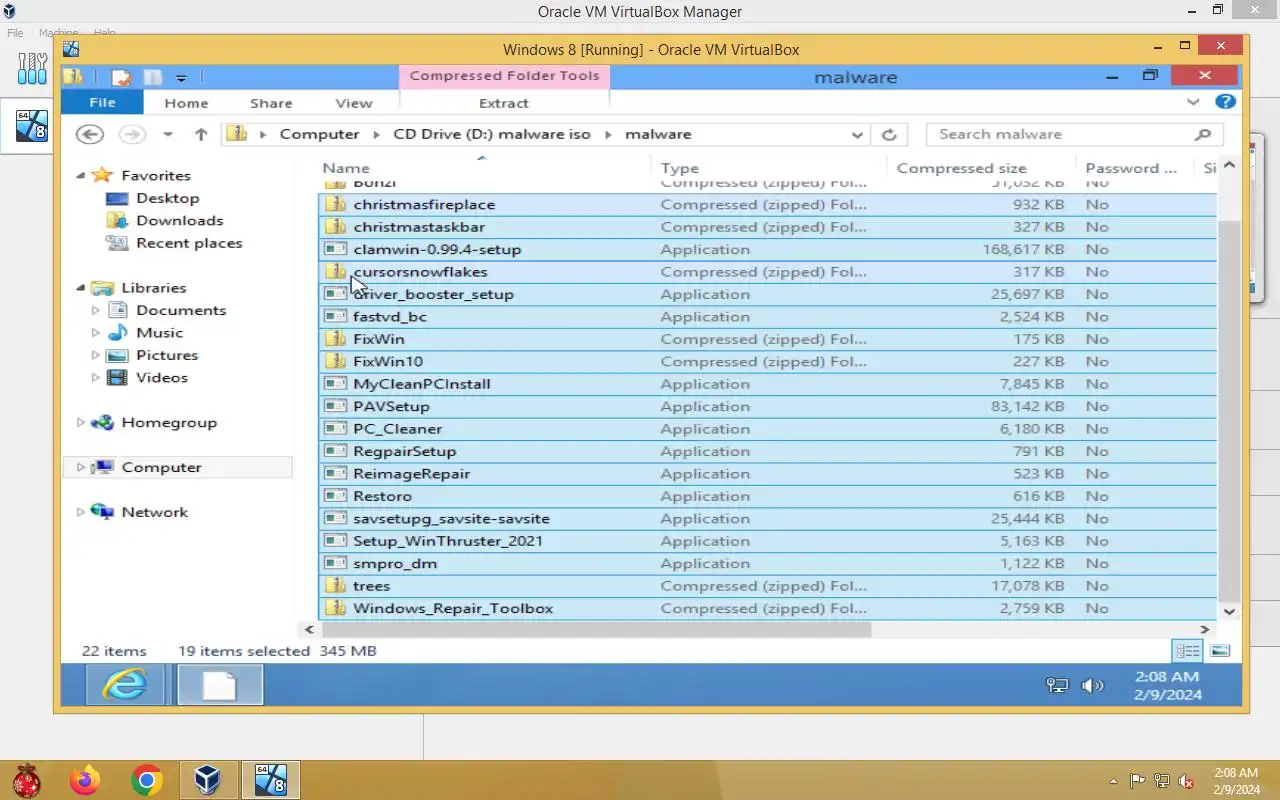The height and width of the screenshot is (800, 1280).
Task: Expand Network tree node
Action: [80, 512]
